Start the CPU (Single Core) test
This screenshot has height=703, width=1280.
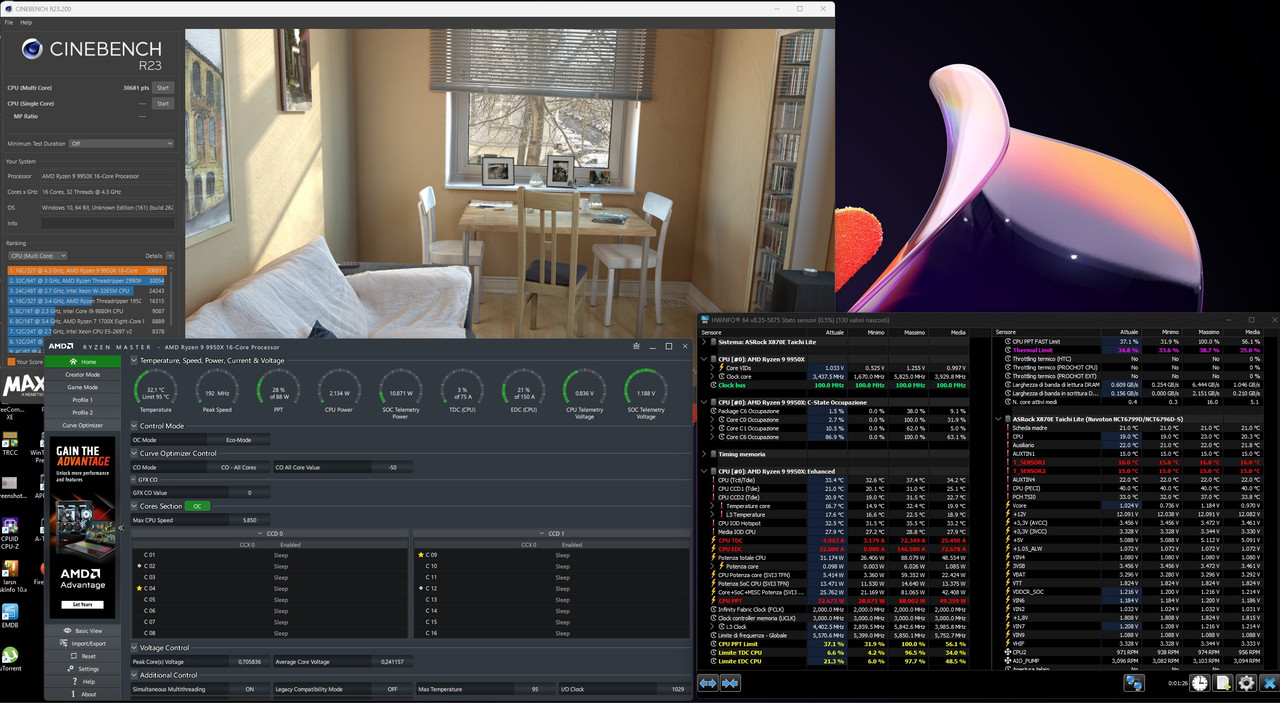[x=162, y=104]
